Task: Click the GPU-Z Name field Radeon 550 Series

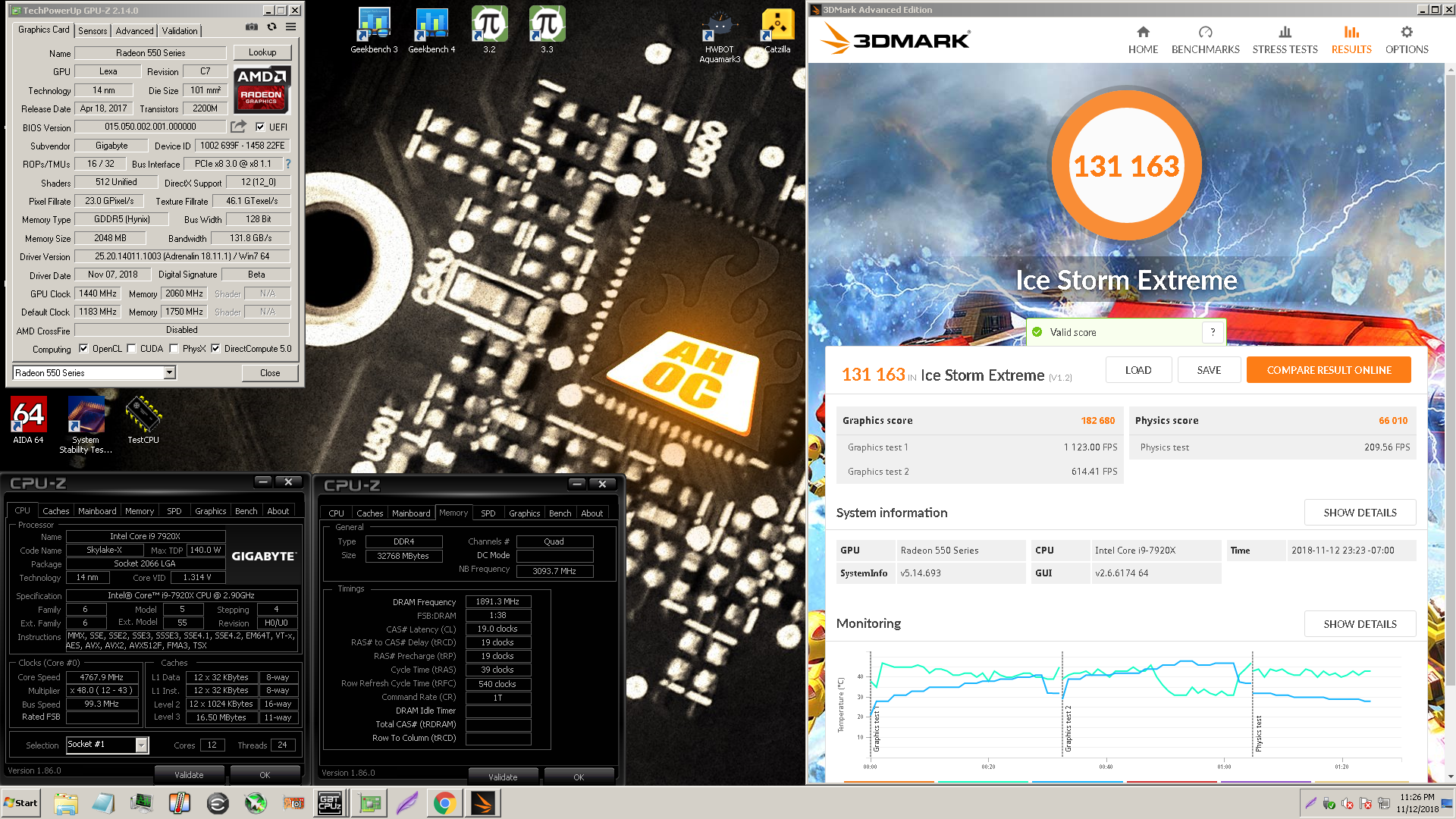Action: pyautogui.click(x=150, y=53)
